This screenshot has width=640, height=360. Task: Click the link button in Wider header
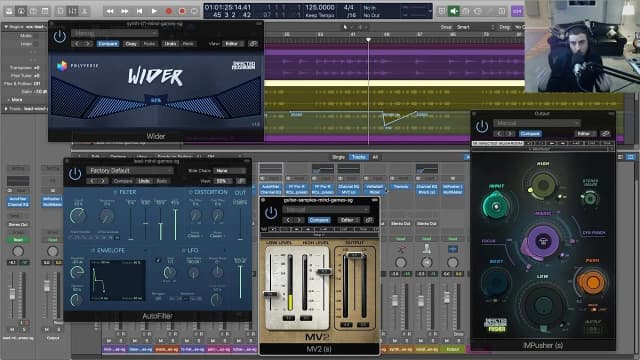(253, 44)
